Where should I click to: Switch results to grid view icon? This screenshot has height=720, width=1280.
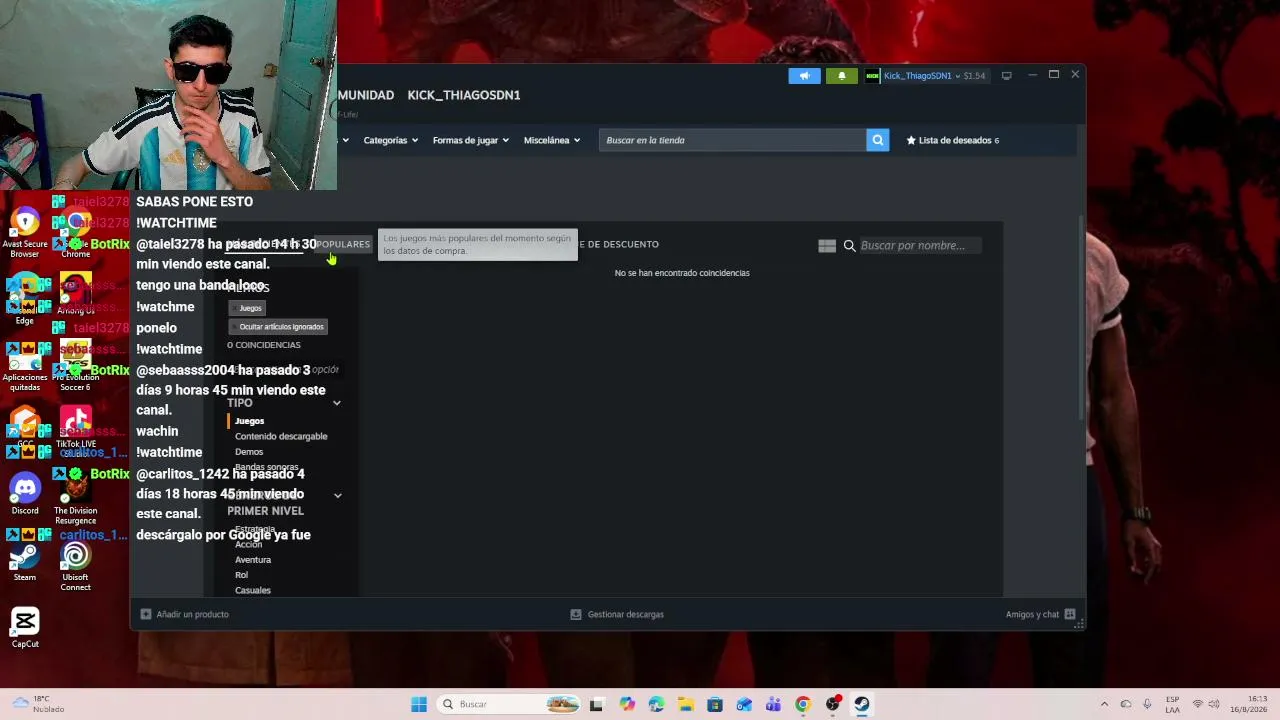827,245
